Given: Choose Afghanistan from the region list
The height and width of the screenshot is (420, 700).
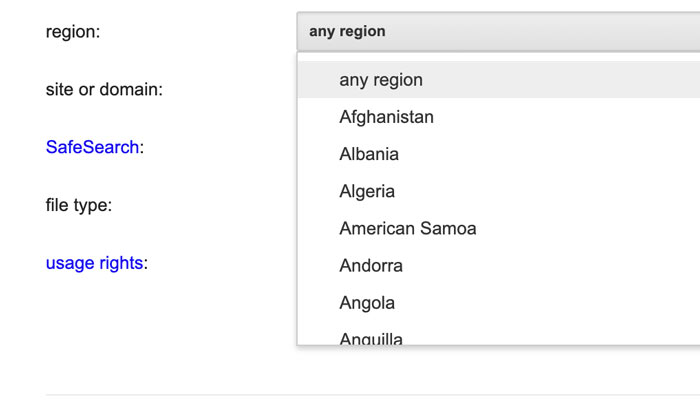Looking at the screenshot, I should tap(386, 117).
